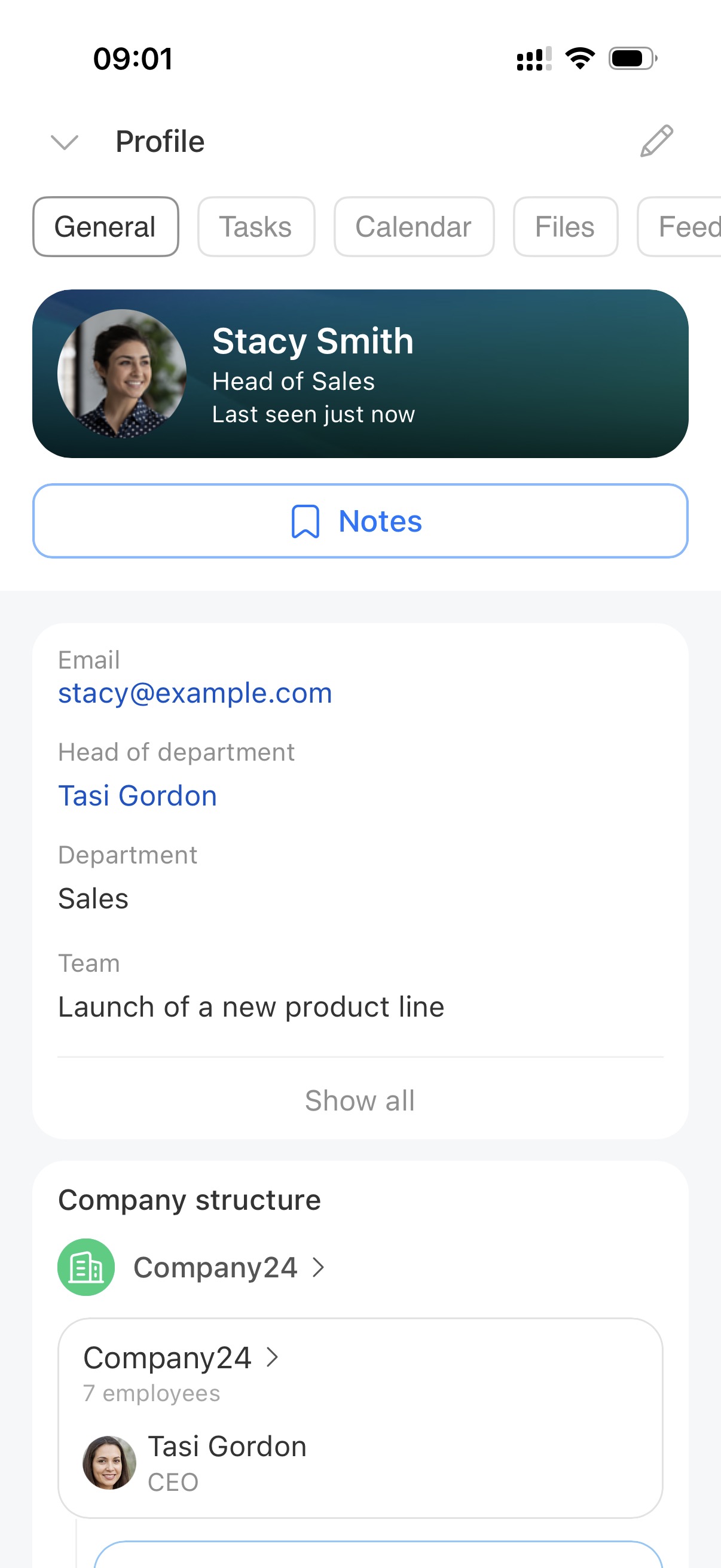Tap the stacy@example.com email link
Screen dimensions: 721x1568
195,693
